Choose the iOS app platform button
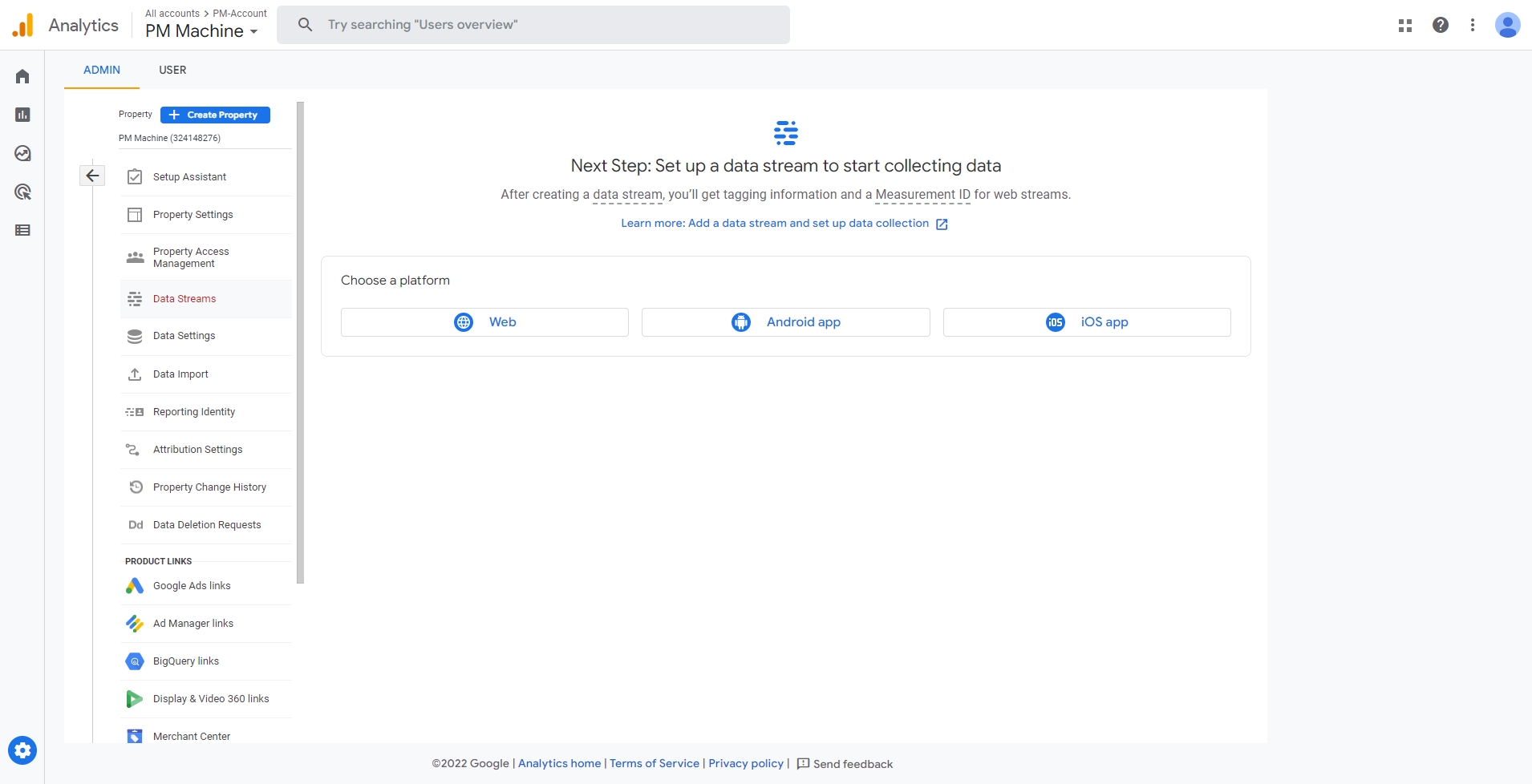Viewport: 1532px width, 784px height. coord(1087,322)
